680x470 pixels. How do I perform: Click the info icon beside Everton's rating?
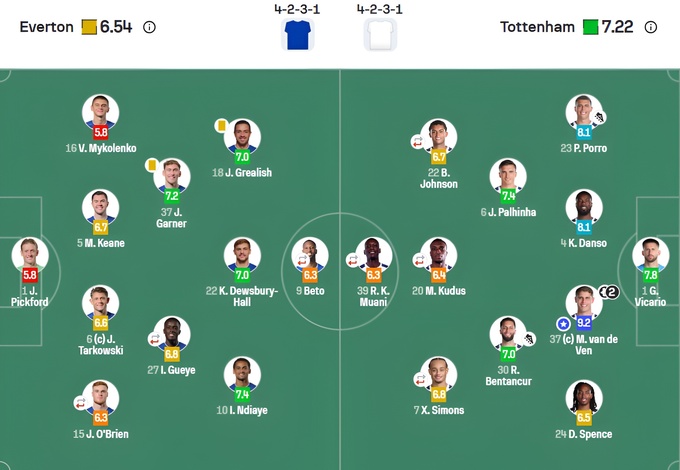click(149, 27)
